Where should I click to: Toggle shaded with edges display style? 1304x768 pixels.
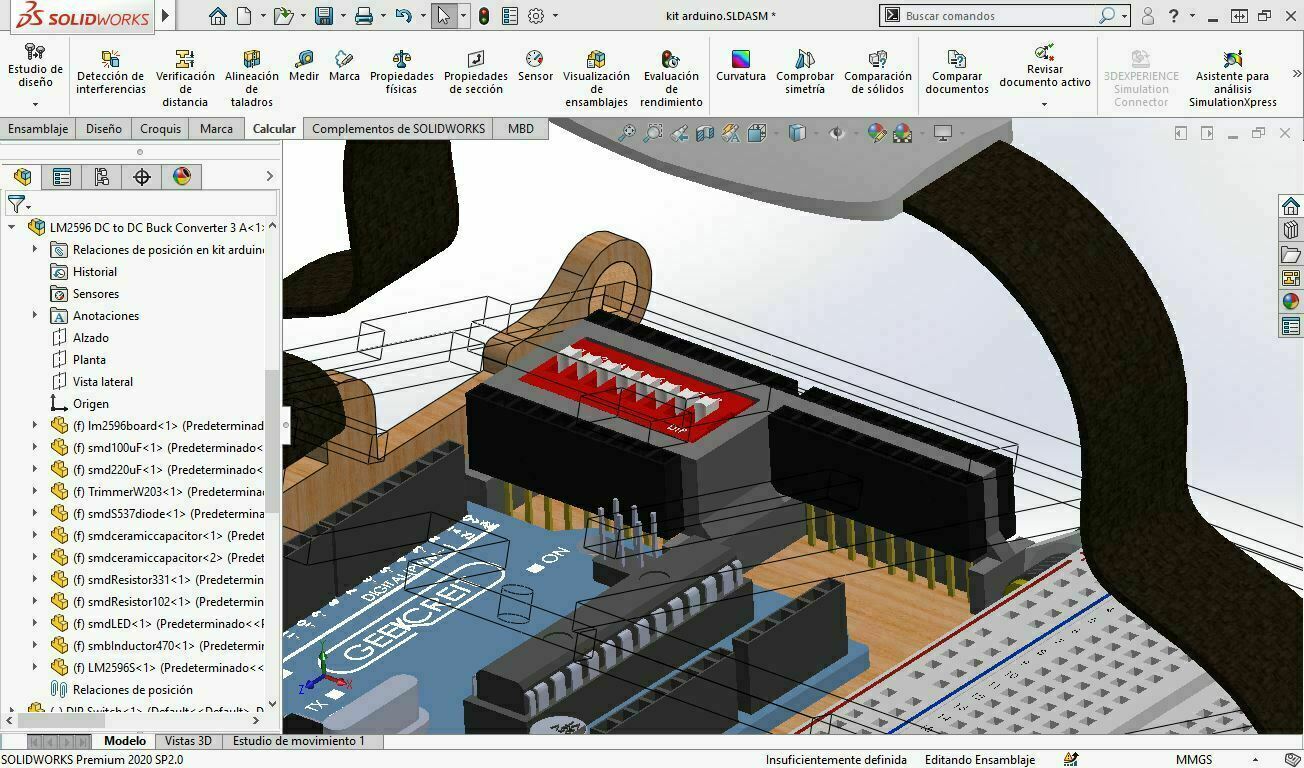[796, 132]
